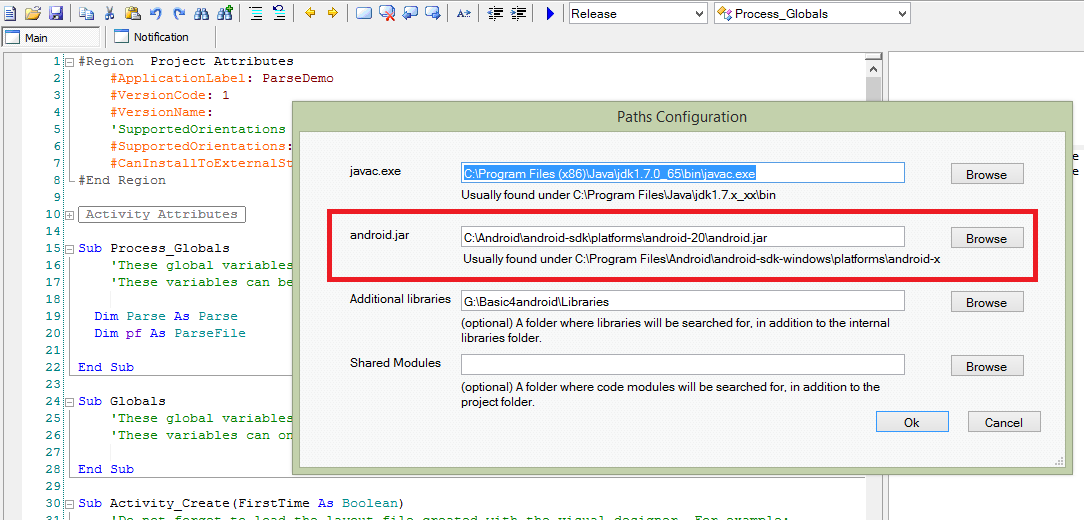
Task: Click the android.jar path field
Action: tap(682, 237)
